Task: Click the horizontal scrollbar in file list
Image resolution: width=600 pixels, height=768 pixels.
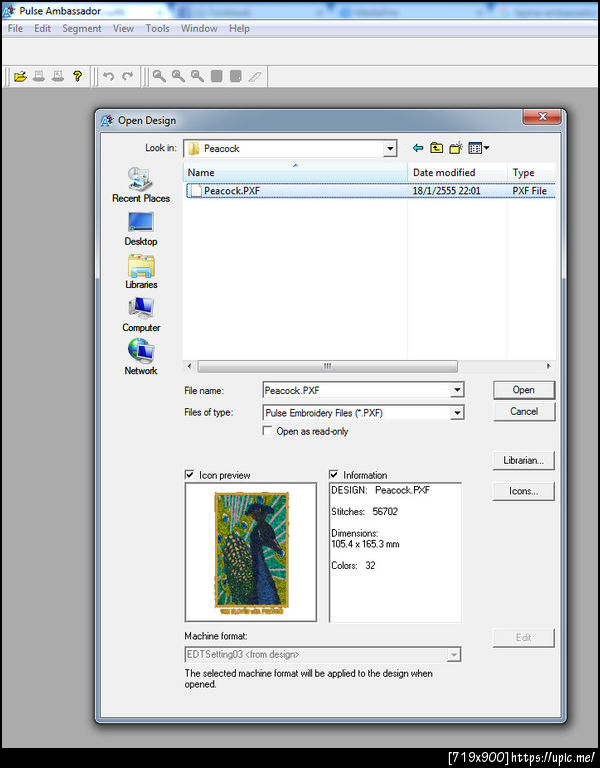Action: (x=327, y=366)
